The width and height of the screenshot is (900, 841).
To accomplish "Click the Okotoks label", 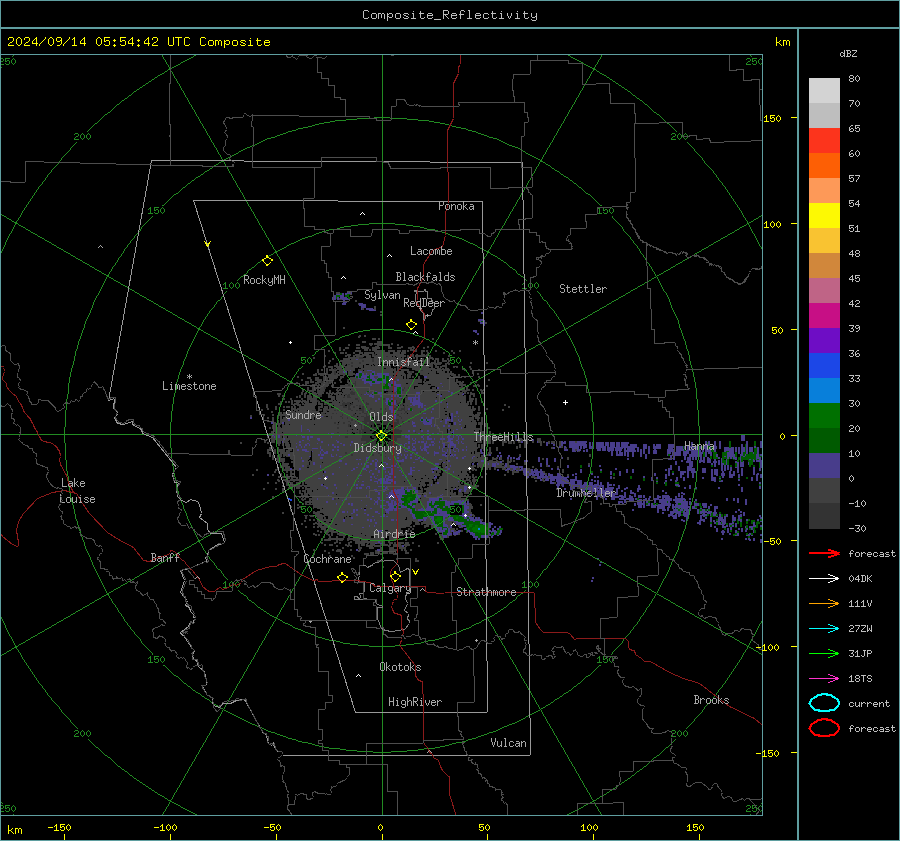I will [x=400, y=667].
